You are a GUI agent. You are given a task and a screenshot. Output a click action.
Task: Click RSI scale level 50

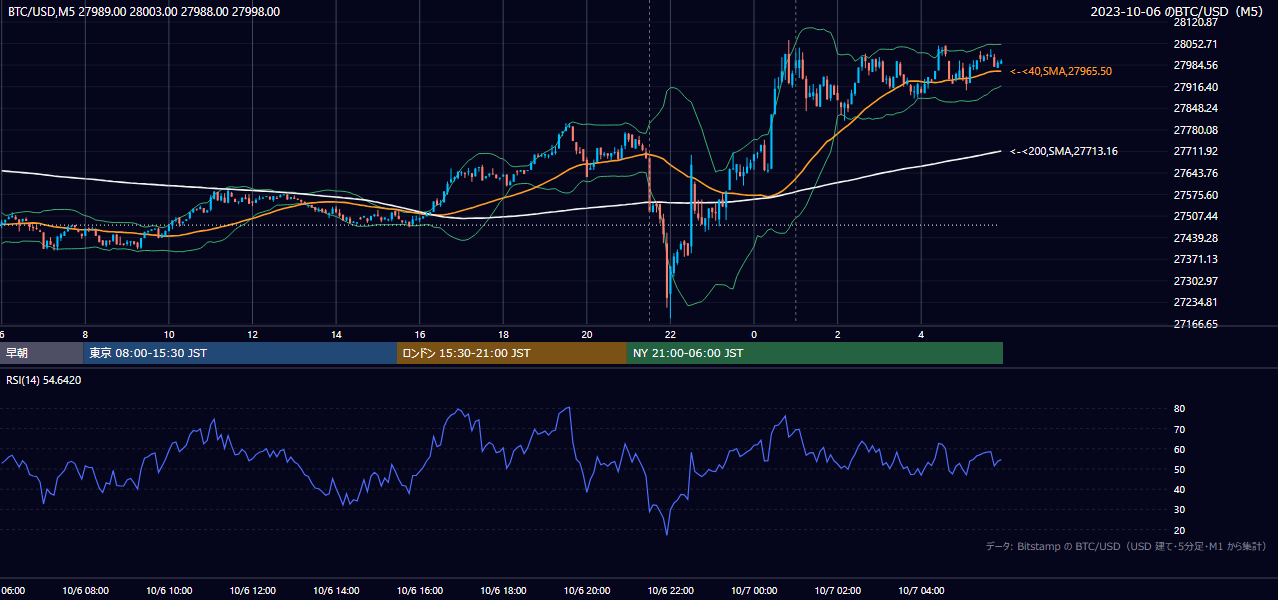point(1180,469)
